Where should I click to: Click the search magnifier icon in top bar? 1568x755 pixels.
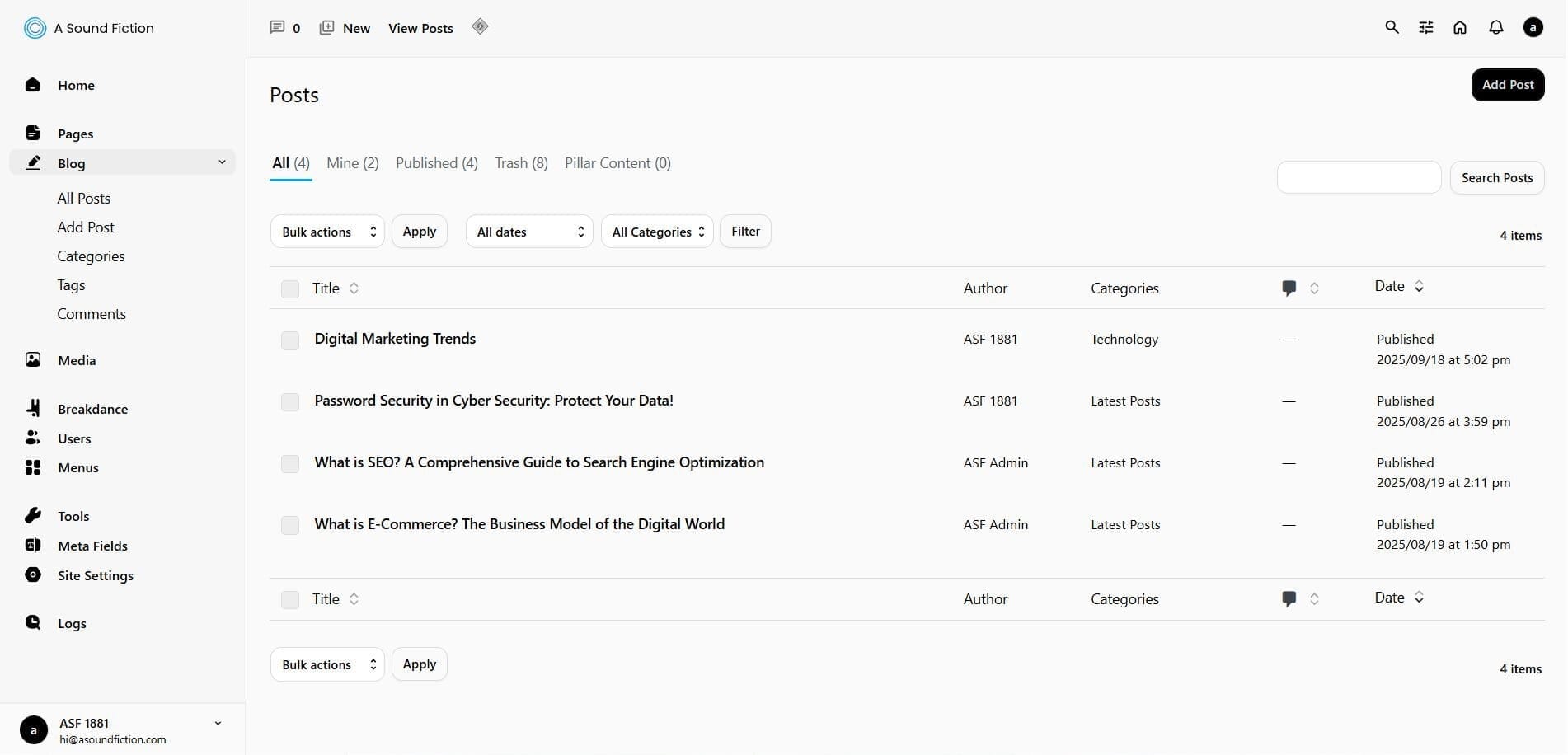[x=1392, y=27]
